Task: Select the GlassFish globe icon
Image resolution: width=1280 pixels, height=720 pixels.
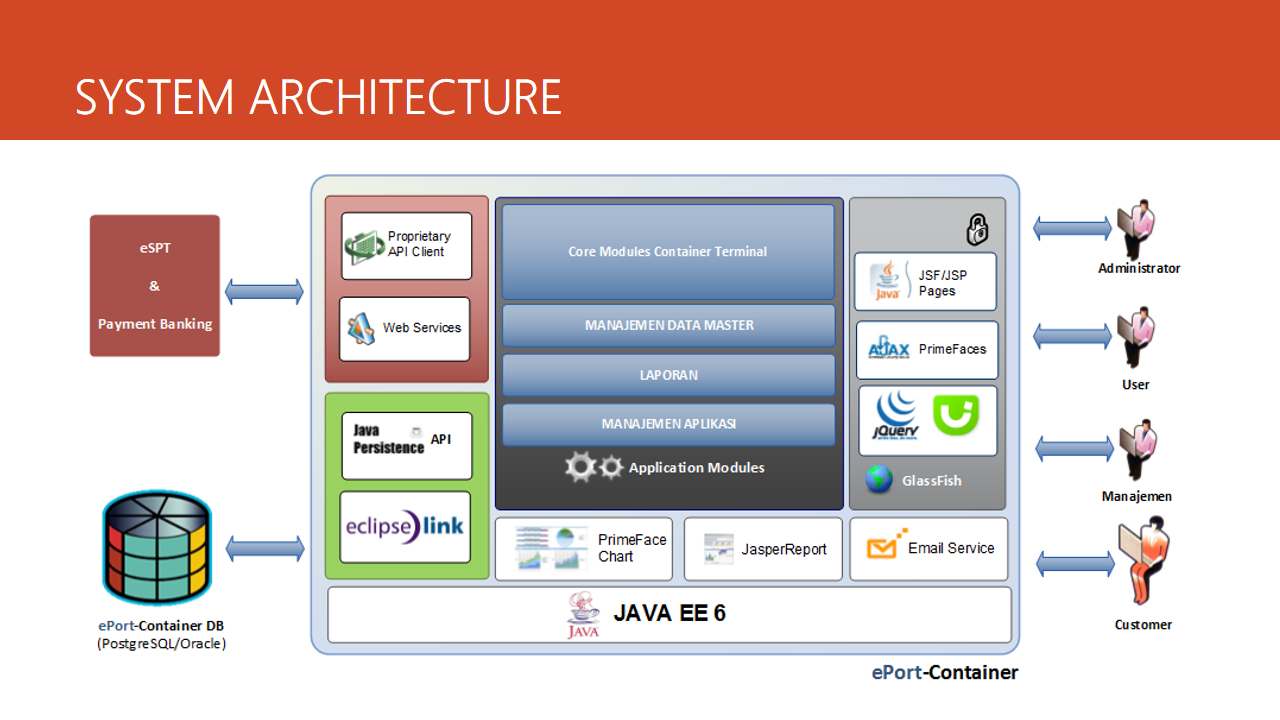Action: [879, 480]
